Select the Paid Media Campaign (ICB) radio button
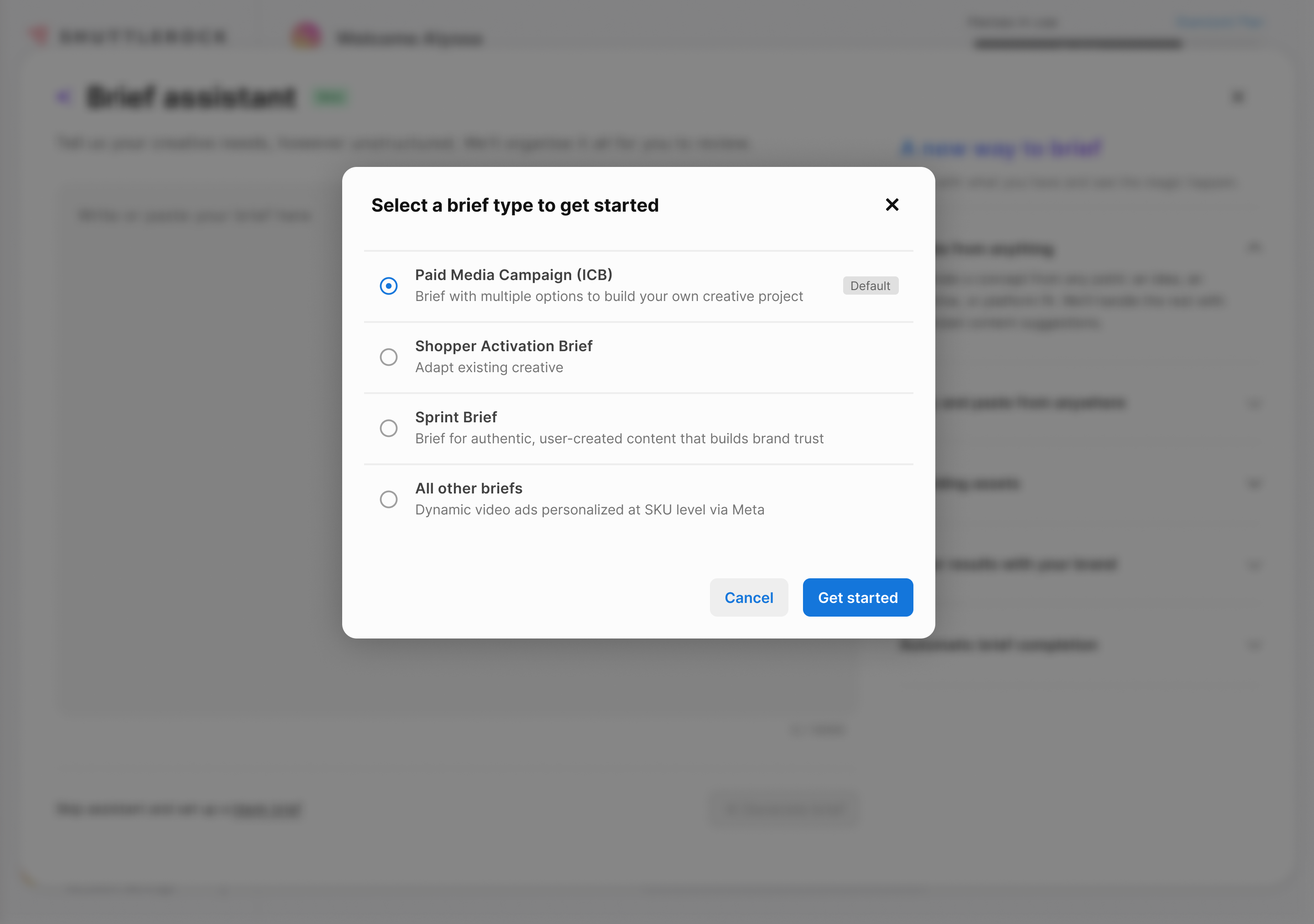This screenshot has height=924, width=1314. pos(389,286)
